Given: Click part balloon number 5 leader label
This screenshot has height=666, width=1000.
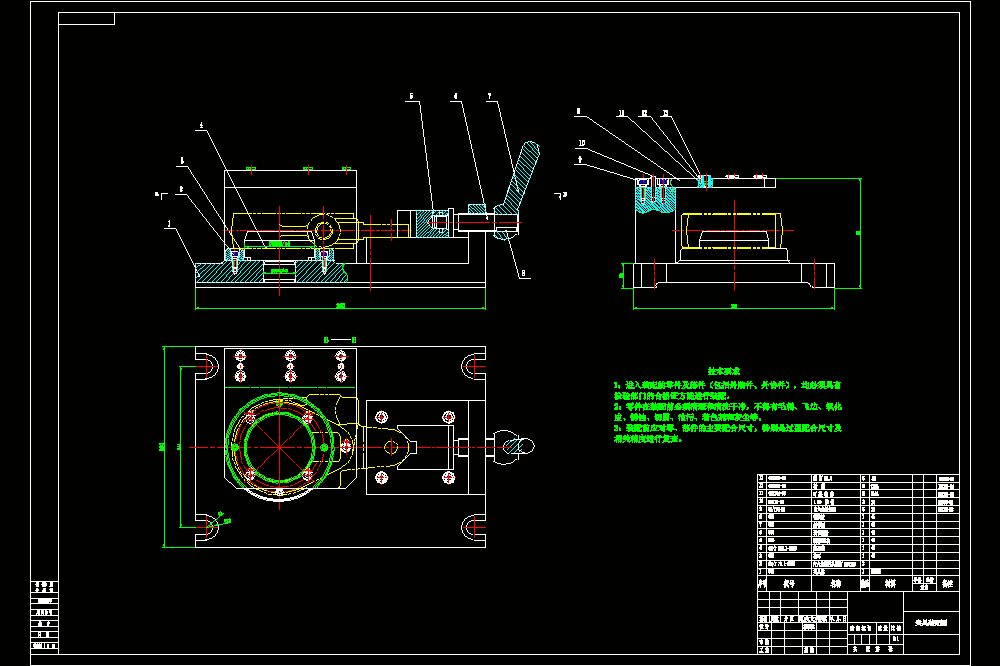Looking at the screenshot, I should 411,96.
